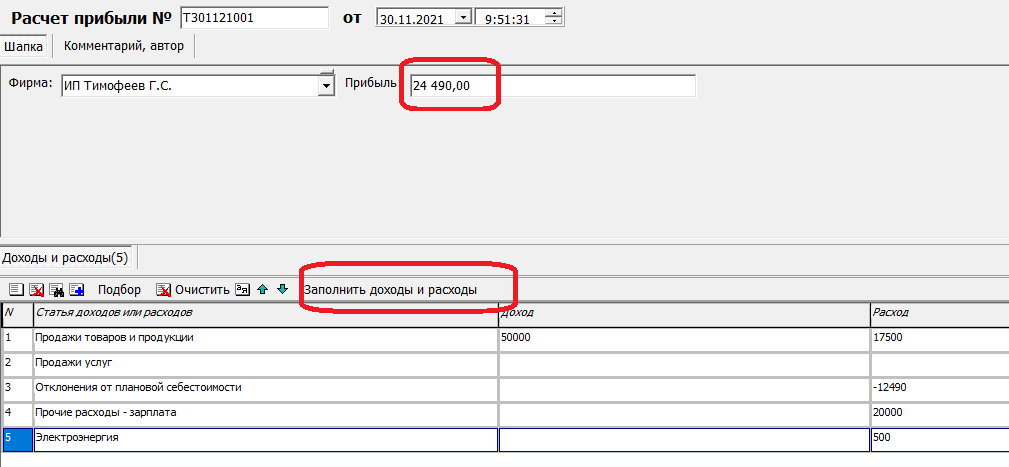Image resolution: width=1009 pixels, height=467 pixels.
Task: Click the red cross icon beside Очистить
Action: (164, 290)
